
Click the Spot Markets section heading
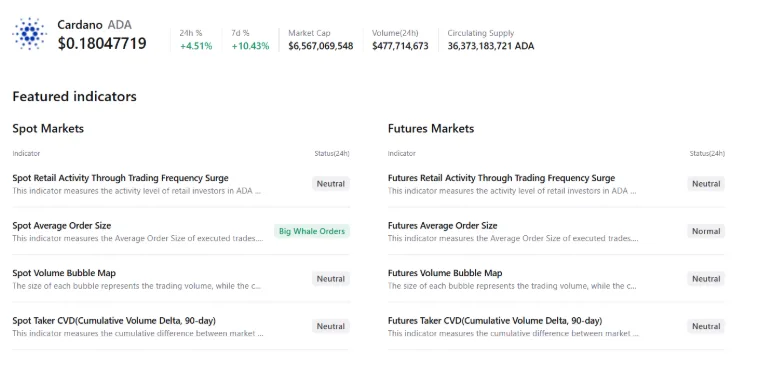click(x=48, y=129)
